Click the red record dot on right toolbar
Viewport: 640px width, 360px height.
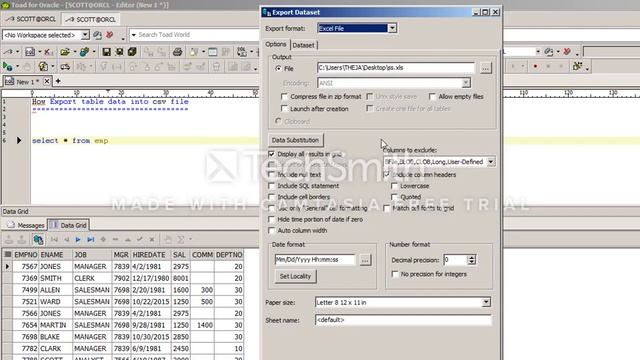tap(535, 67)
